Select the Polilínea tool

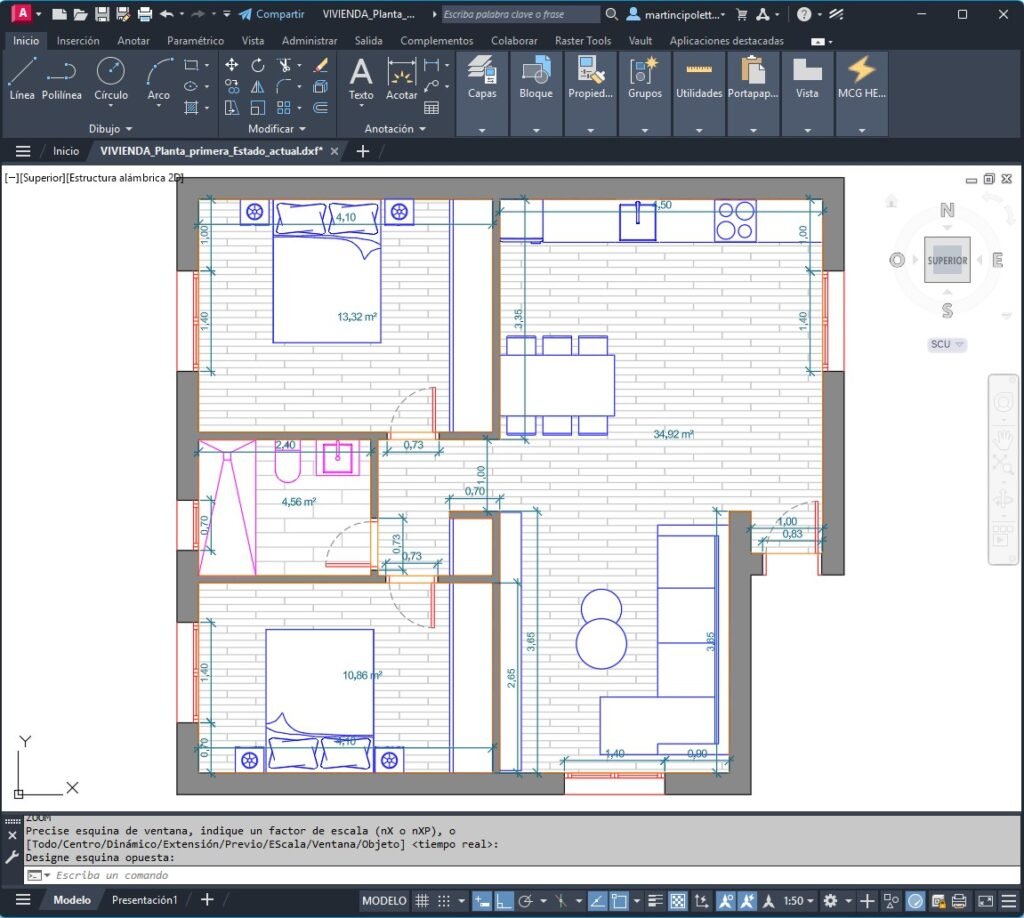click(61, 78)
